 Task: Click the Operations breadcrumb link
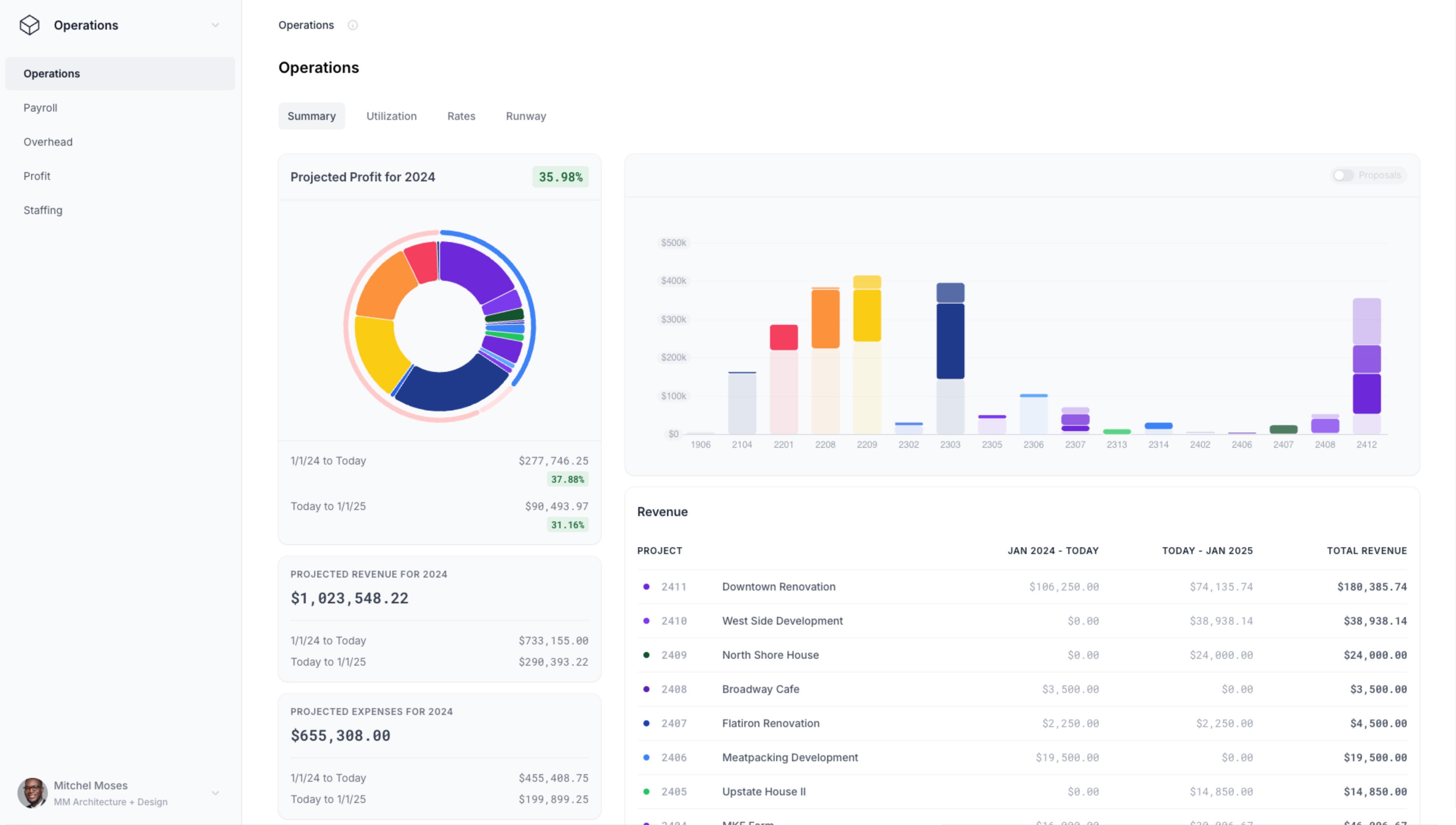pos(306,25)
